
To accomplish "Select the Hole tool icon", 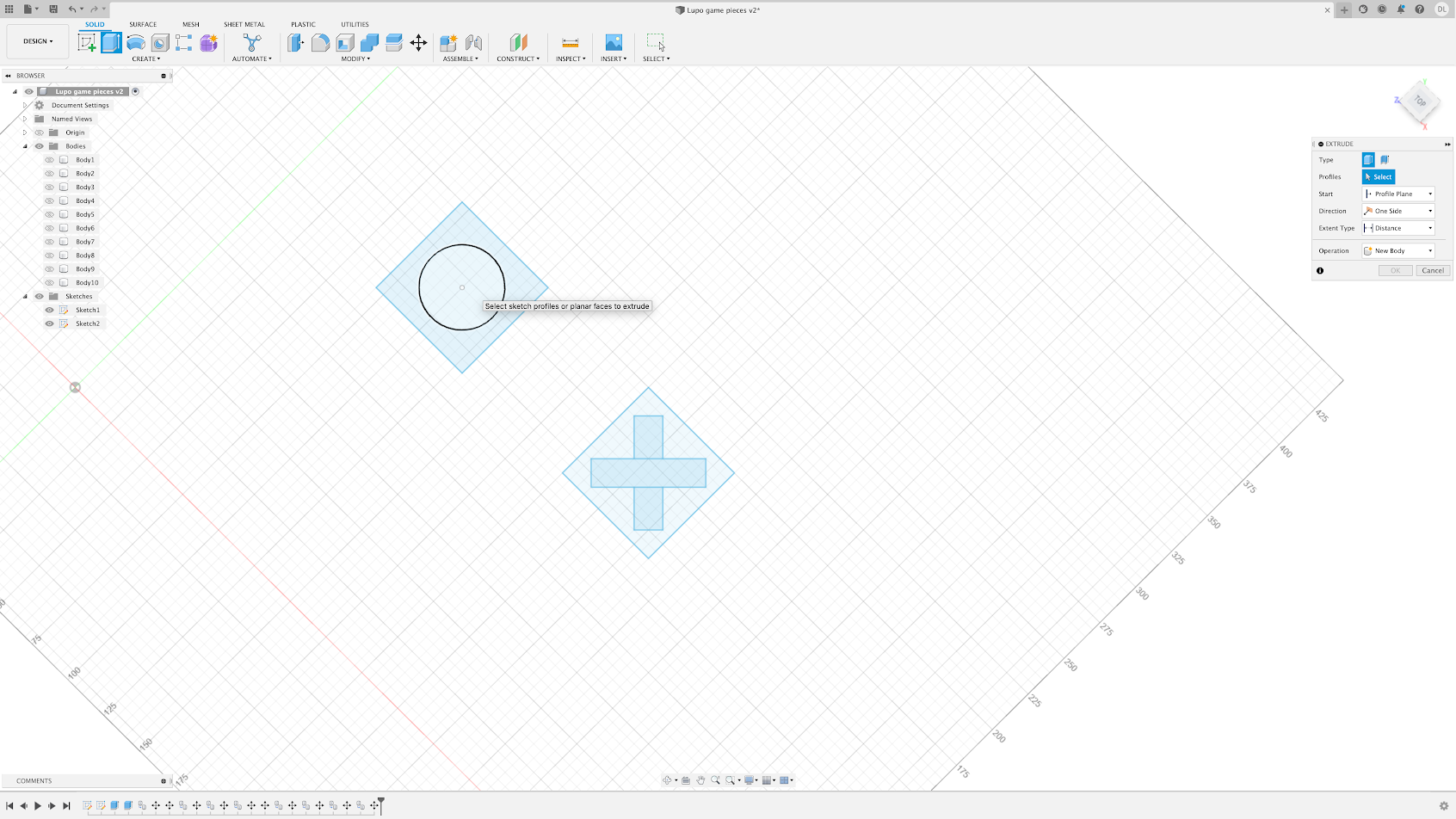I will (160, 42).
